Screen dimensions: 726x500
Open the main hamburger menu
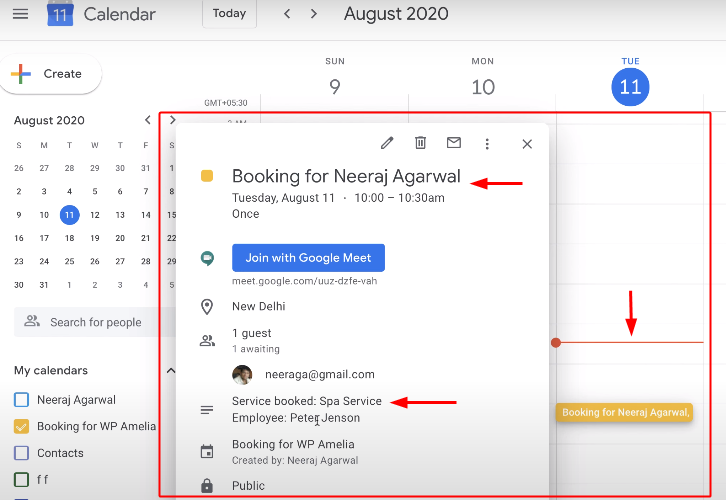coord(20,14)
